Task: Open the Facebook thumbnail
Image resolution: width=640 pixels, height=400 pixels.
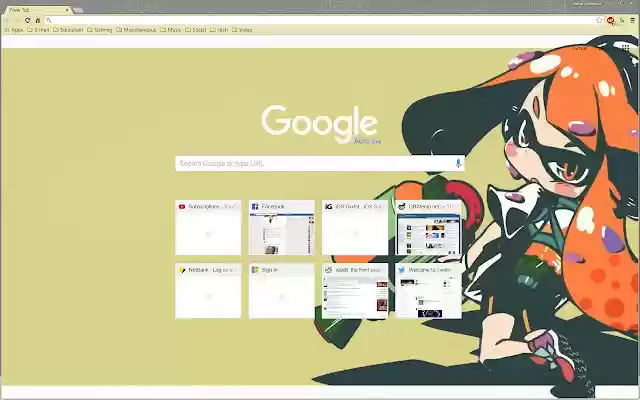Action: 282,228
